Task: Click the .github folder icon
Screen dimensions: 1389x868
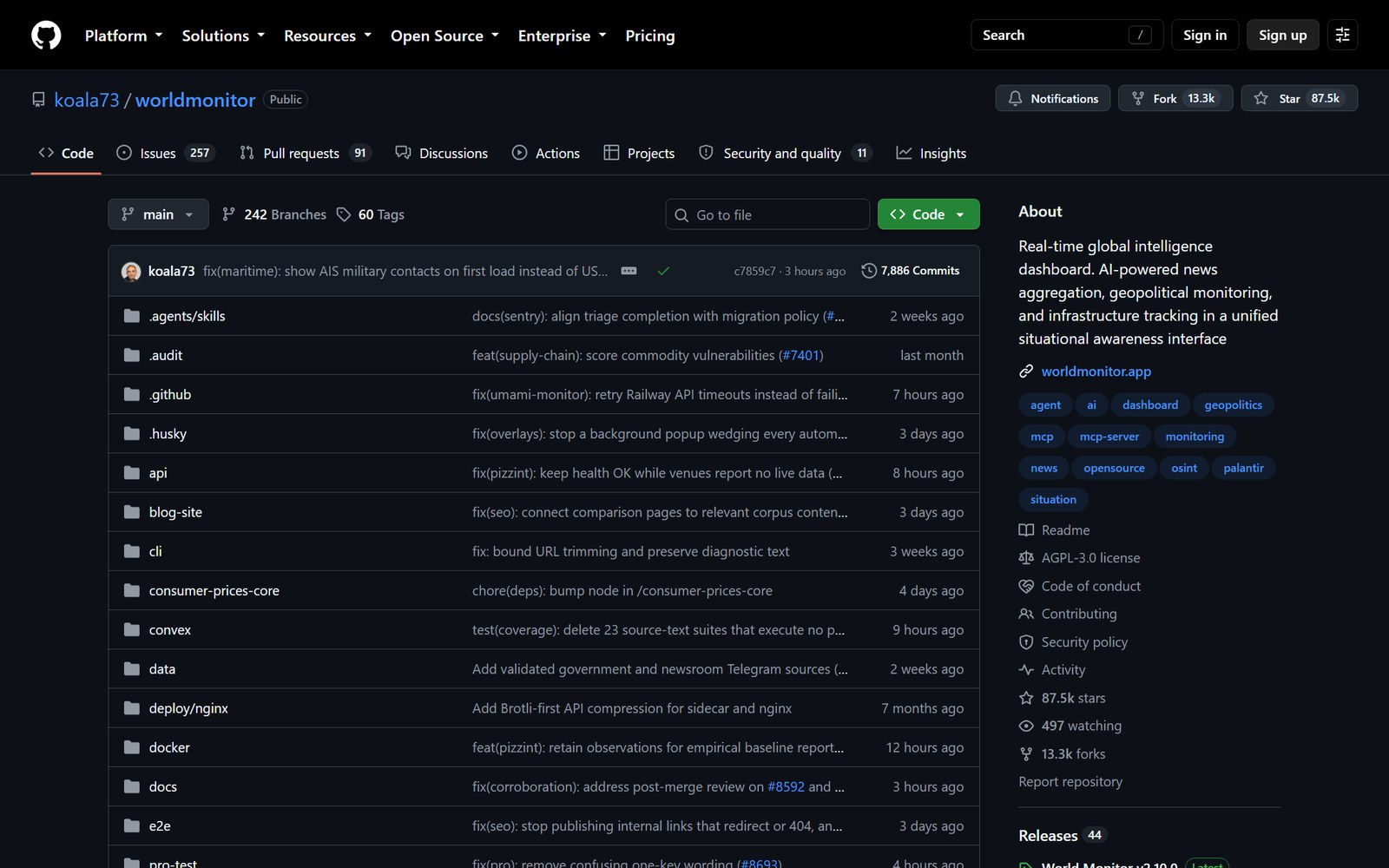Action: [132, 394]
